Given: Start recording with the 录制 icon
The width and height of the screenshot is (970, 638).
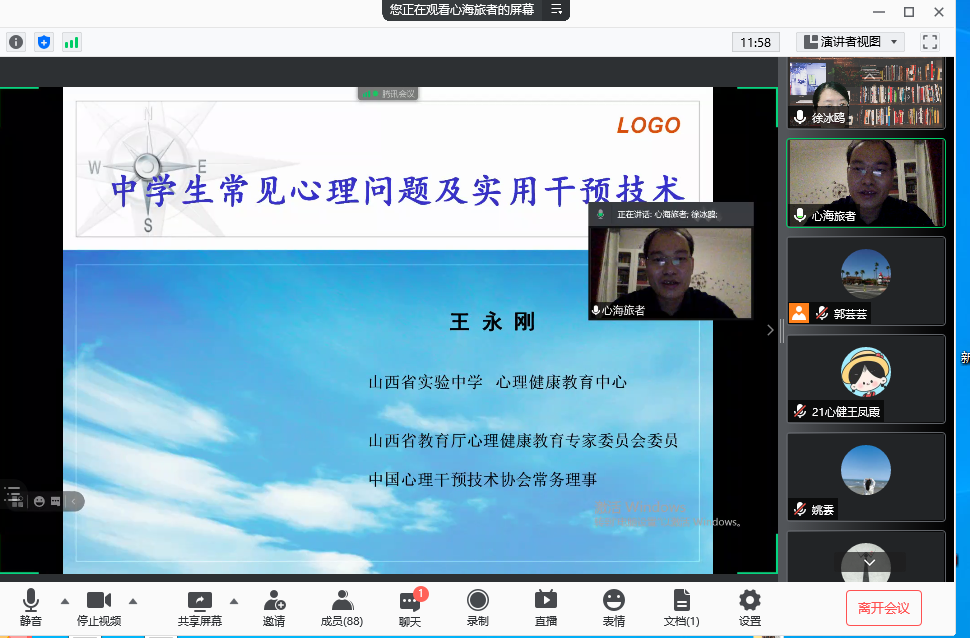Looking at the screenshot, I should click(x=477, y=605).
